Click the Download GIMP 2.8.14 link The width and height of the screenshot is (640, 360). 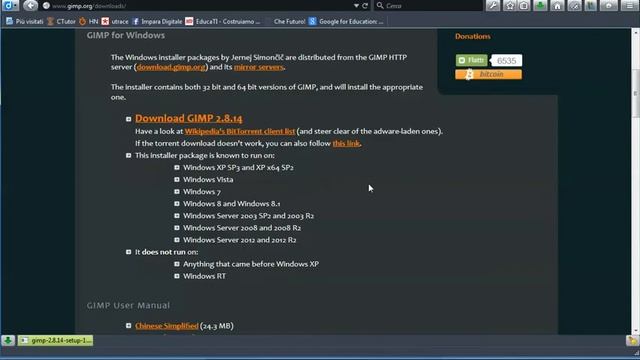point(189,118)
